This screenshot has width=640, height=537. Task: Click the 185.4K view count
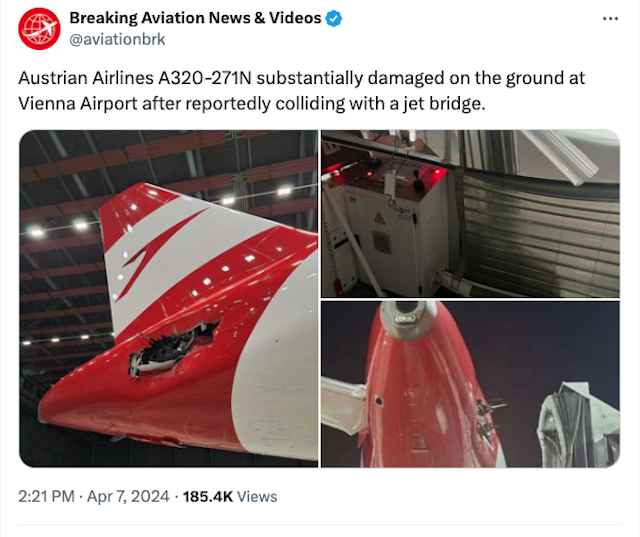click(x=209, y=496)
